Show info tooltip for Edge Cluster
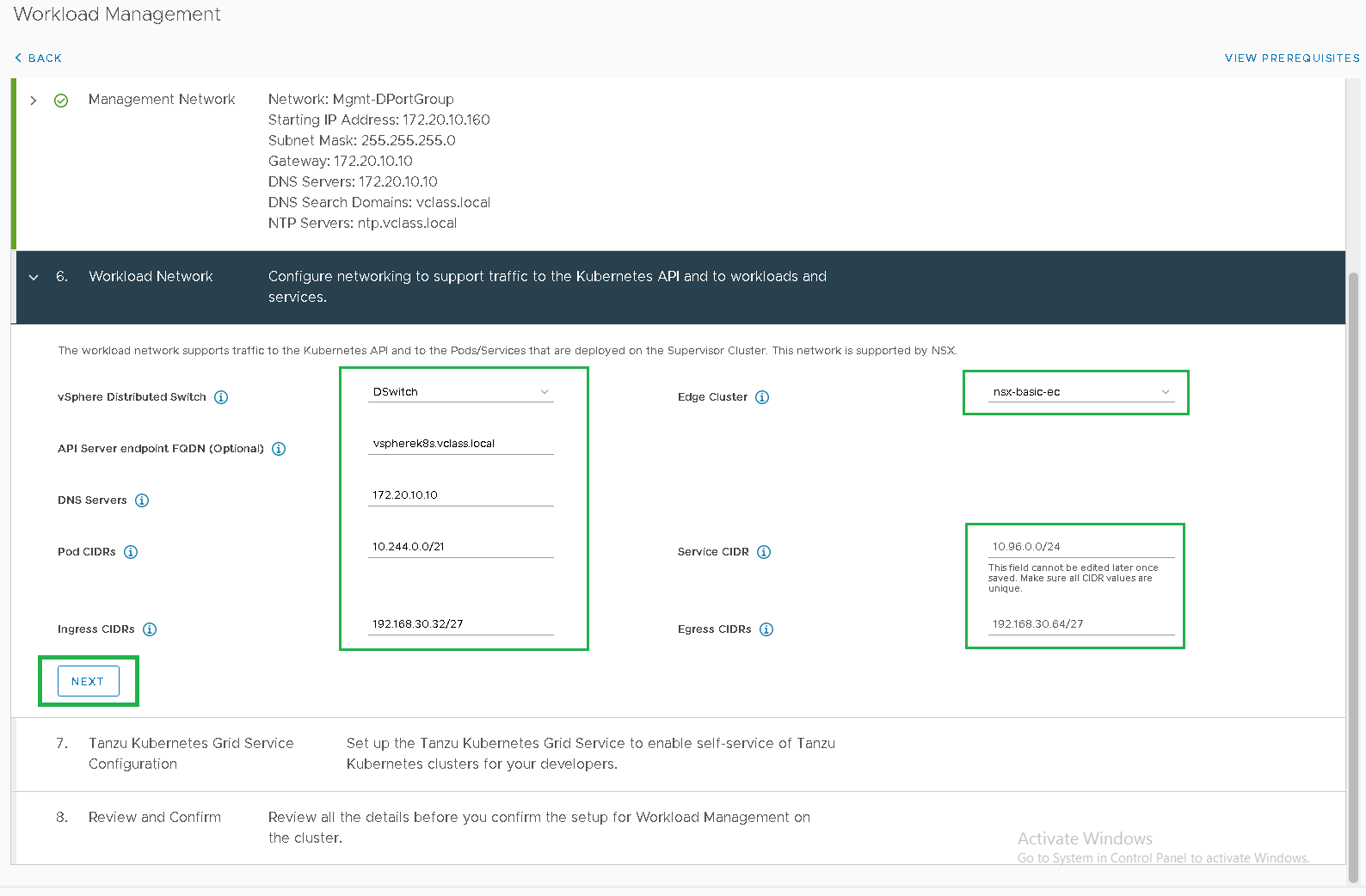1366x896 pixels. (x=762, y=397)
